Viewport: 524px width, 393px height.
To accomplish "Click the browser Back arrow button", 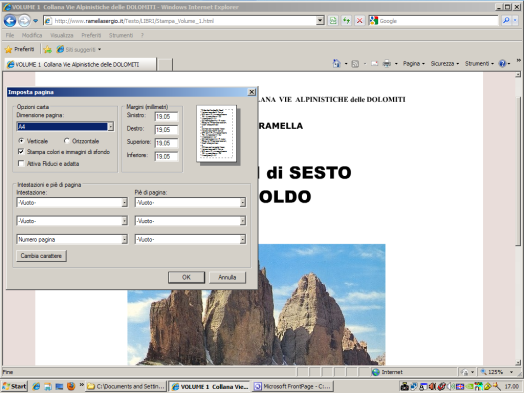I will (x=10, y=21).
